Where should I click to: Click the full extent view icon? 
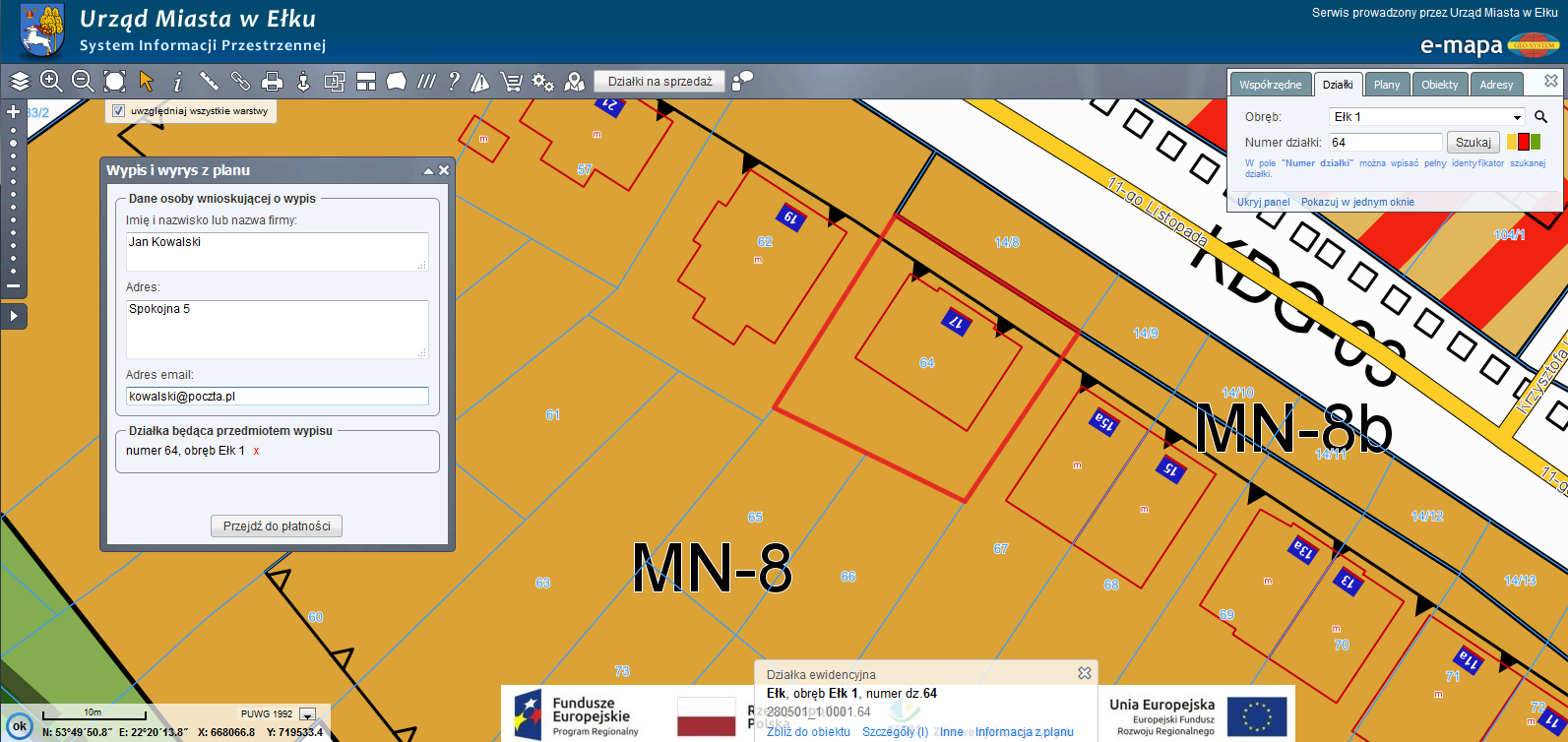(115, 82)
